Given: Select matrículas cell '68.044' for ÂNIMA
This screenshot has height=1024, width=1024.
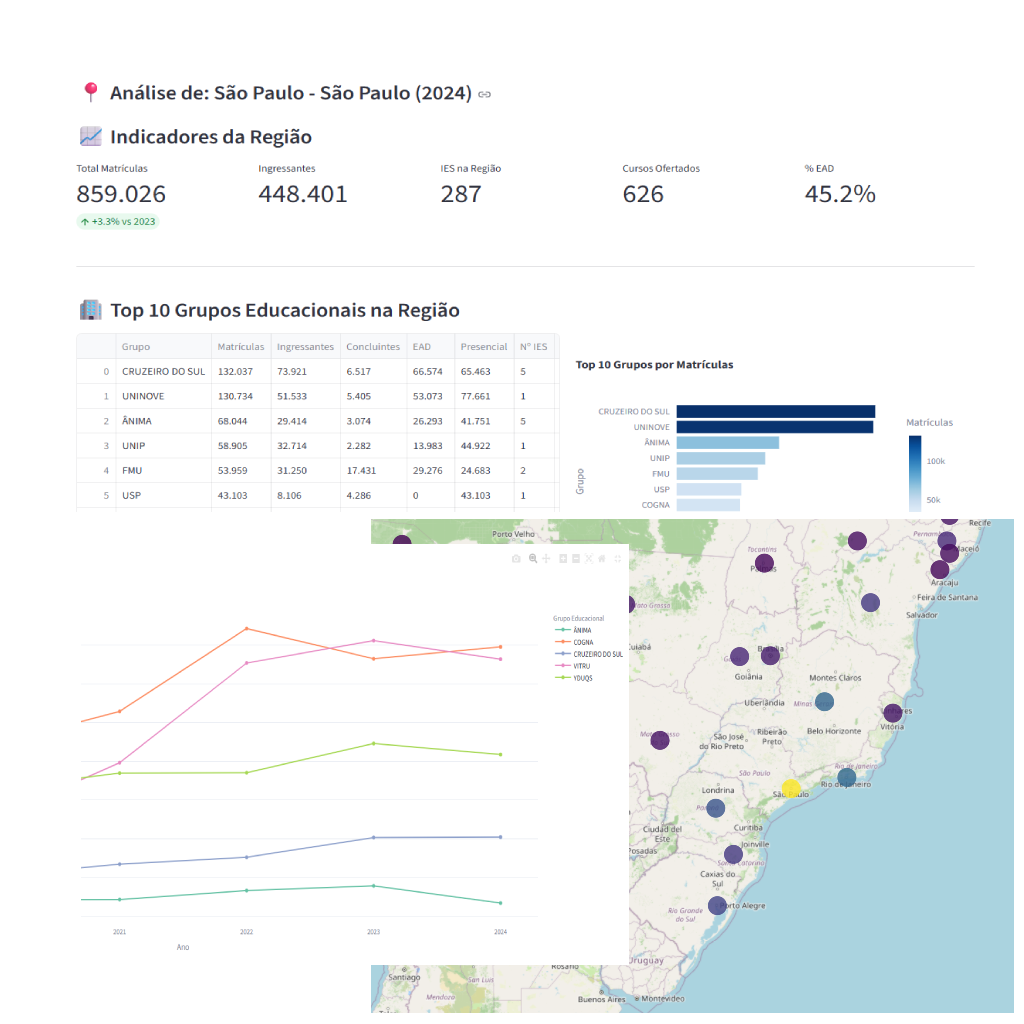Looking at the screenshot, I should pyautogui.click(x=241, y=421).
